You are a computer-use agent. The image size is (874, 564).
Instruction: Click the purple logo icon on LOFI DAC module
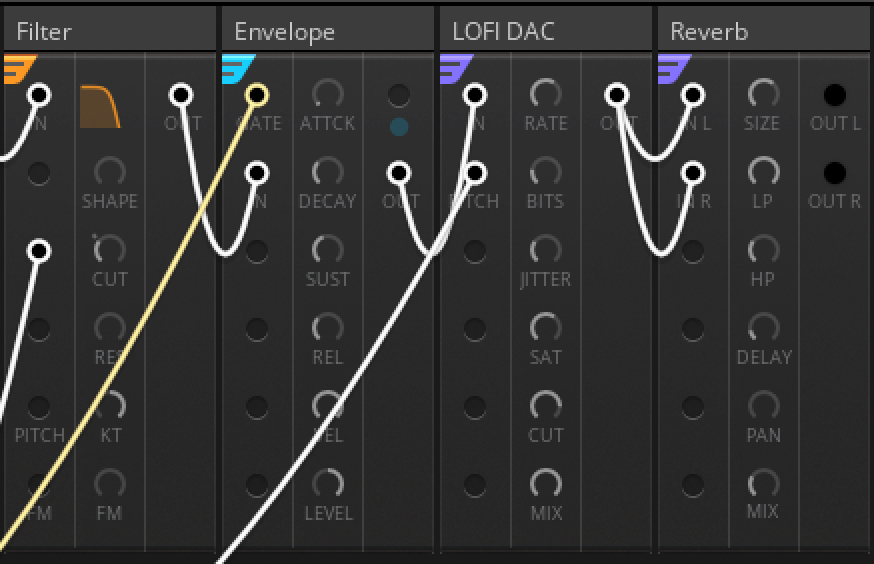tap(456, 69)
